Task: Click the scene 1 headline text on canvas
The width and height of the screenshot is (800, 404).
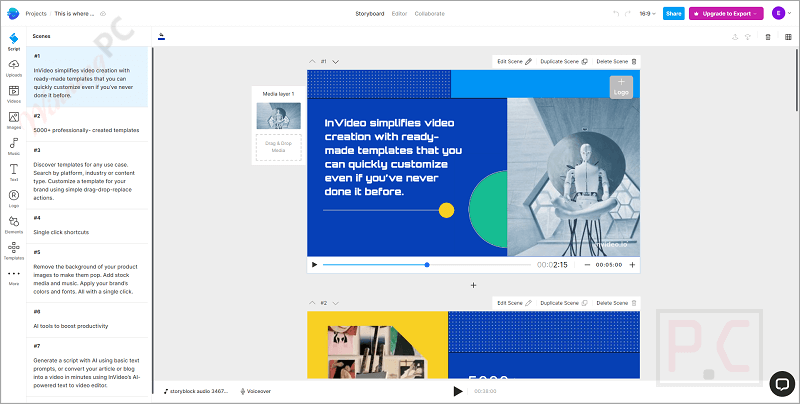Action: (393, 157)
